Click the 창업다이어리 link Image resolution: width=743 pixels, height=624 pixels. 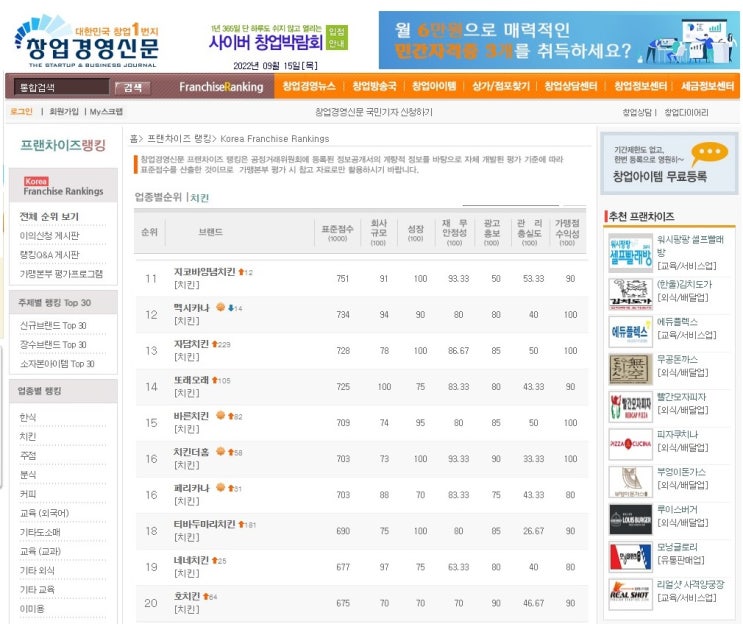pyautogui.click(x=686, y=112)
